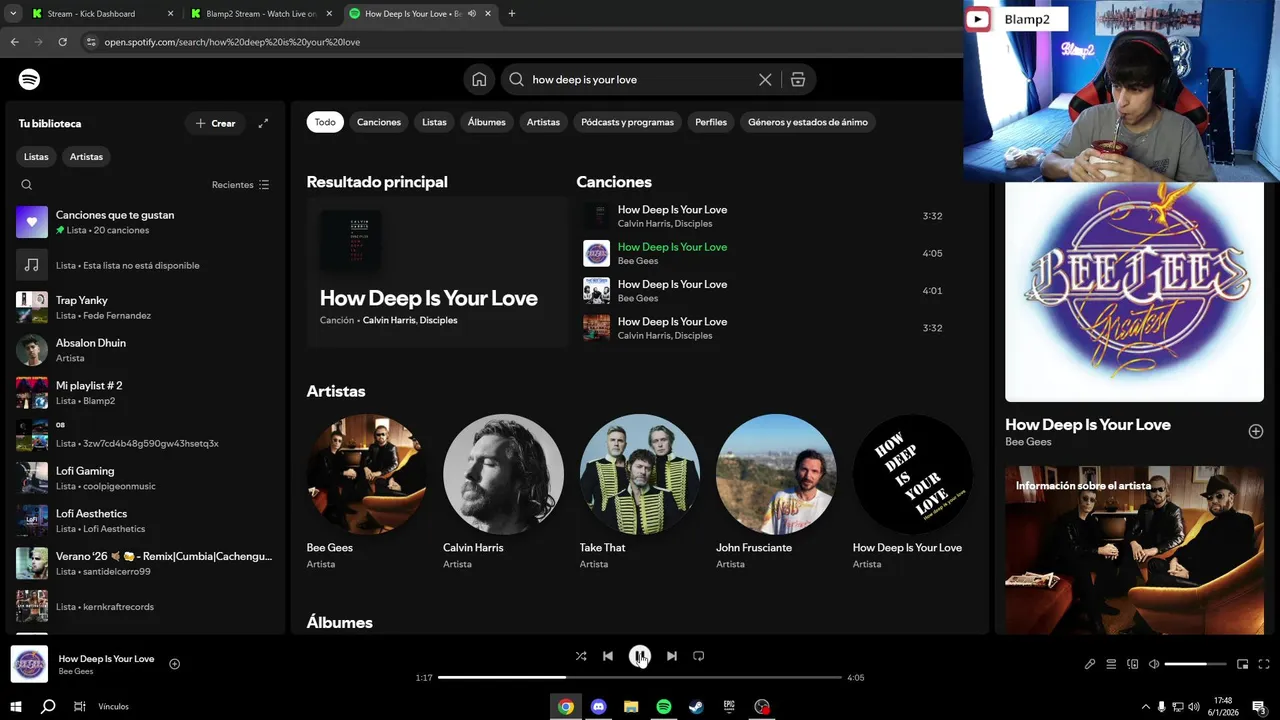
Task: Open mini player icon
Action: pos(1243,664)
